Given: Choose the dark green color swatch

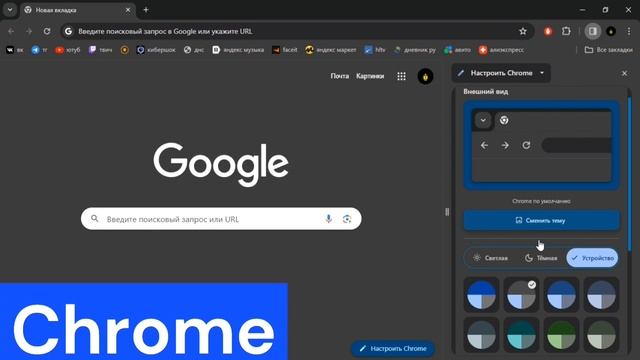Looking at the screenshot, I should (x=561, y=335).
